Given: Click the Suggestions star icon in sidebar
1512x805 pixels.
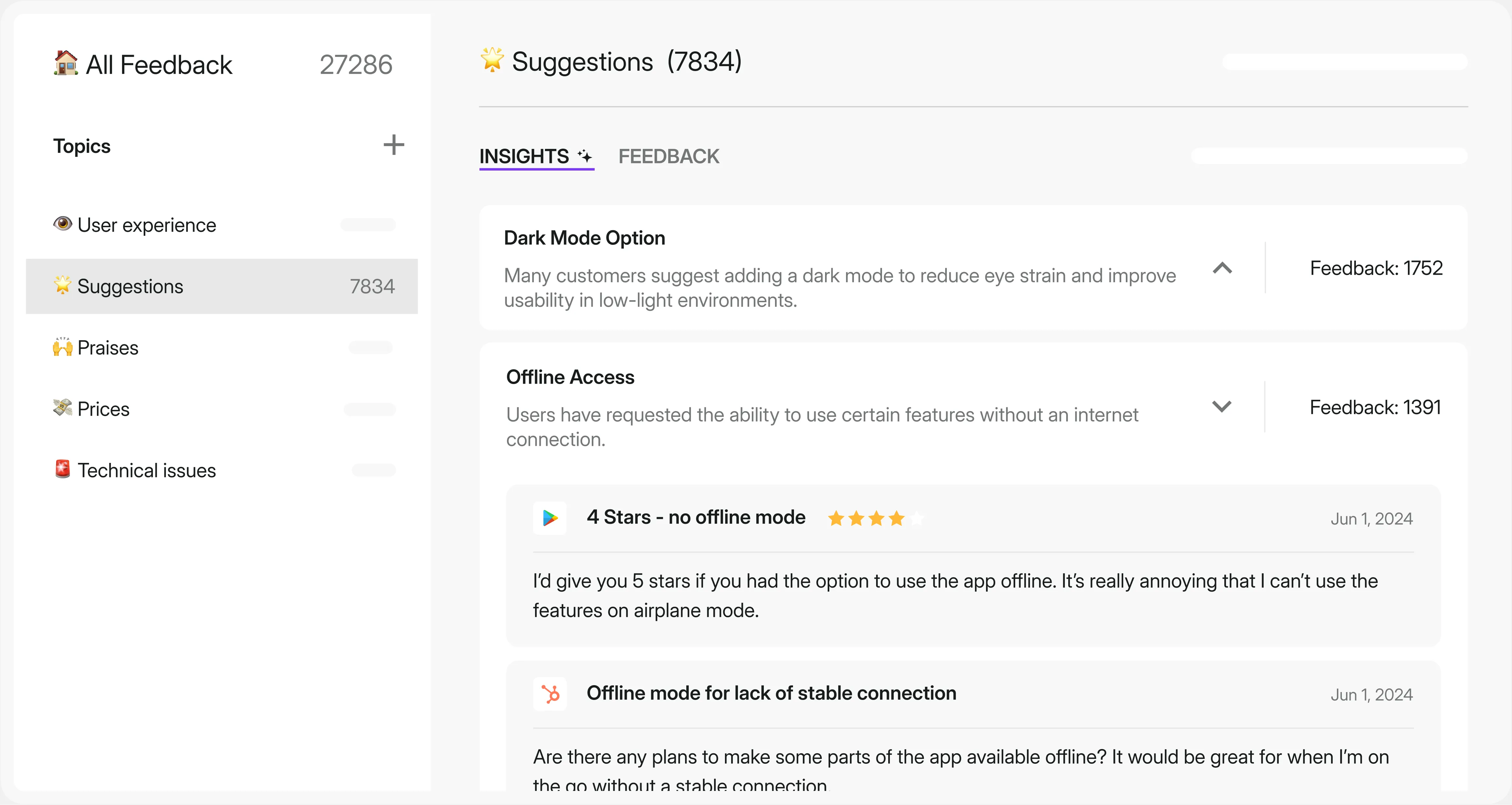Looking at the screenshot, I should (x=63, y=286).
